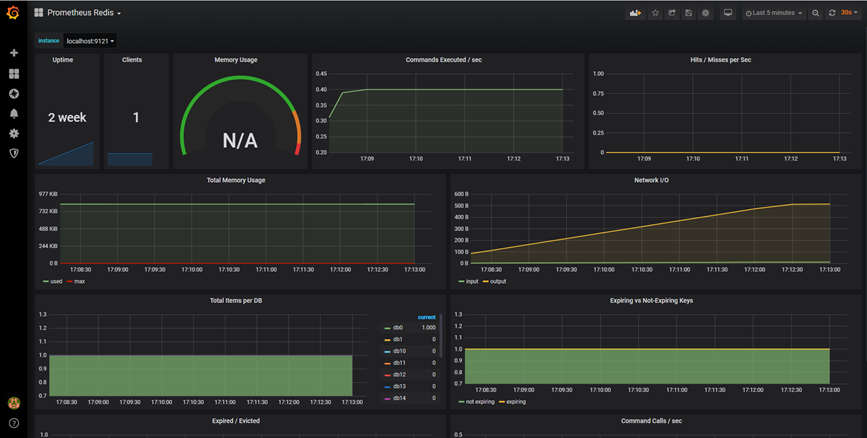Open the Uptime panel title menu
This screenshot has width=867, height=438.
(x=62, y=60)
